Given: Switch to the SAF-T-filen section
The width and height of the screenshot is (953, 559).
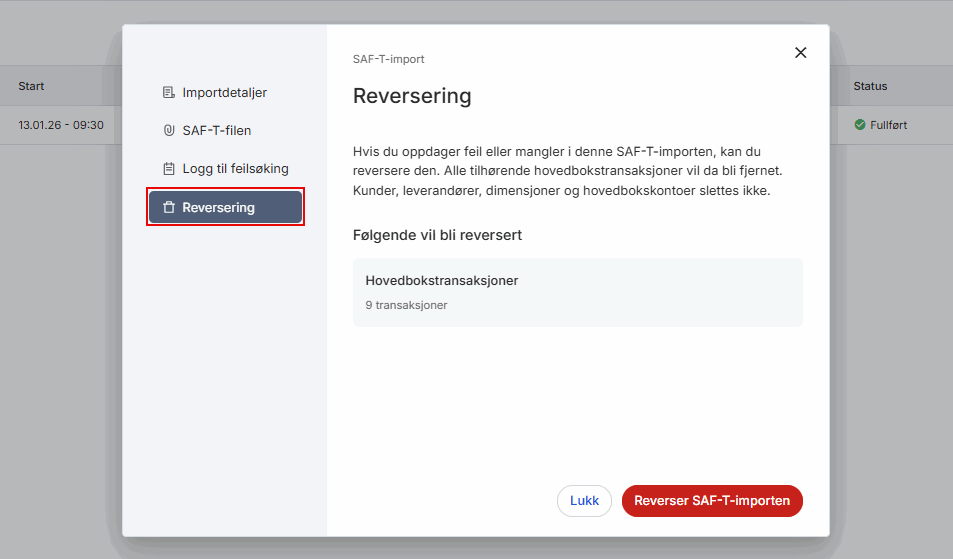Looking at the screenshot, I should coord(216,131).
